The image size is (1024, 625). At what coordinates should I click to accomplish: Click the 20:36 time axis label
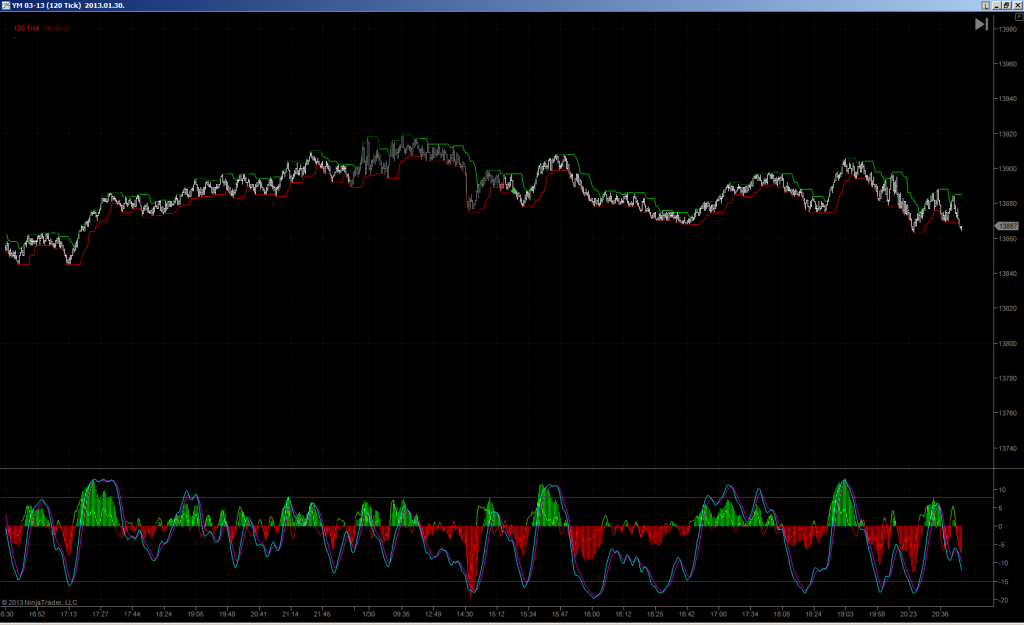(940, 614)
